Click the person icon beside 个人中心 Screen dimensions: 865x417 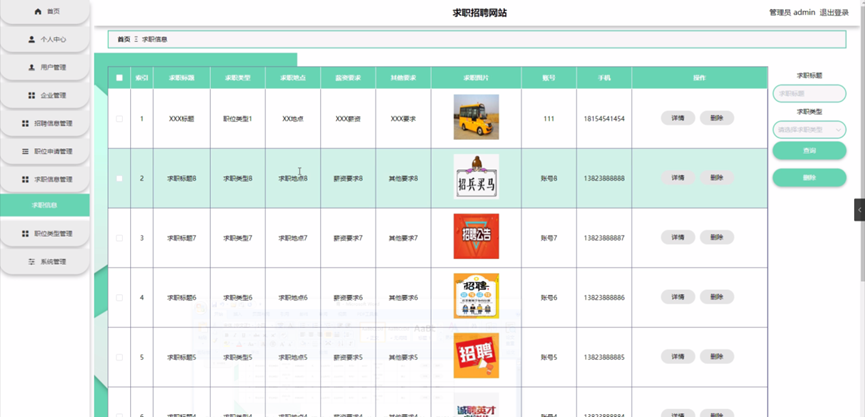pos(31,40)
